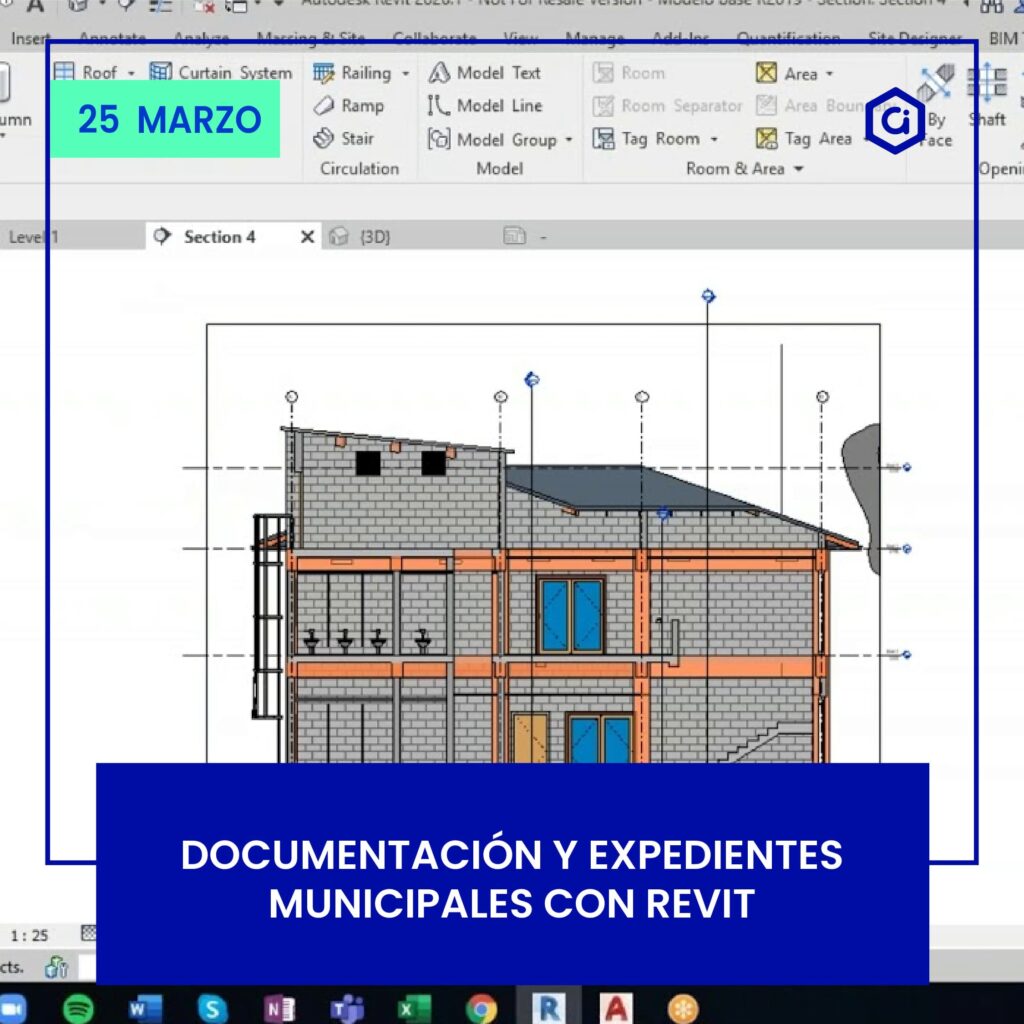
Task: Open the Railing dropdown menu
Action: pyautogui.click(x=406, y=73)
